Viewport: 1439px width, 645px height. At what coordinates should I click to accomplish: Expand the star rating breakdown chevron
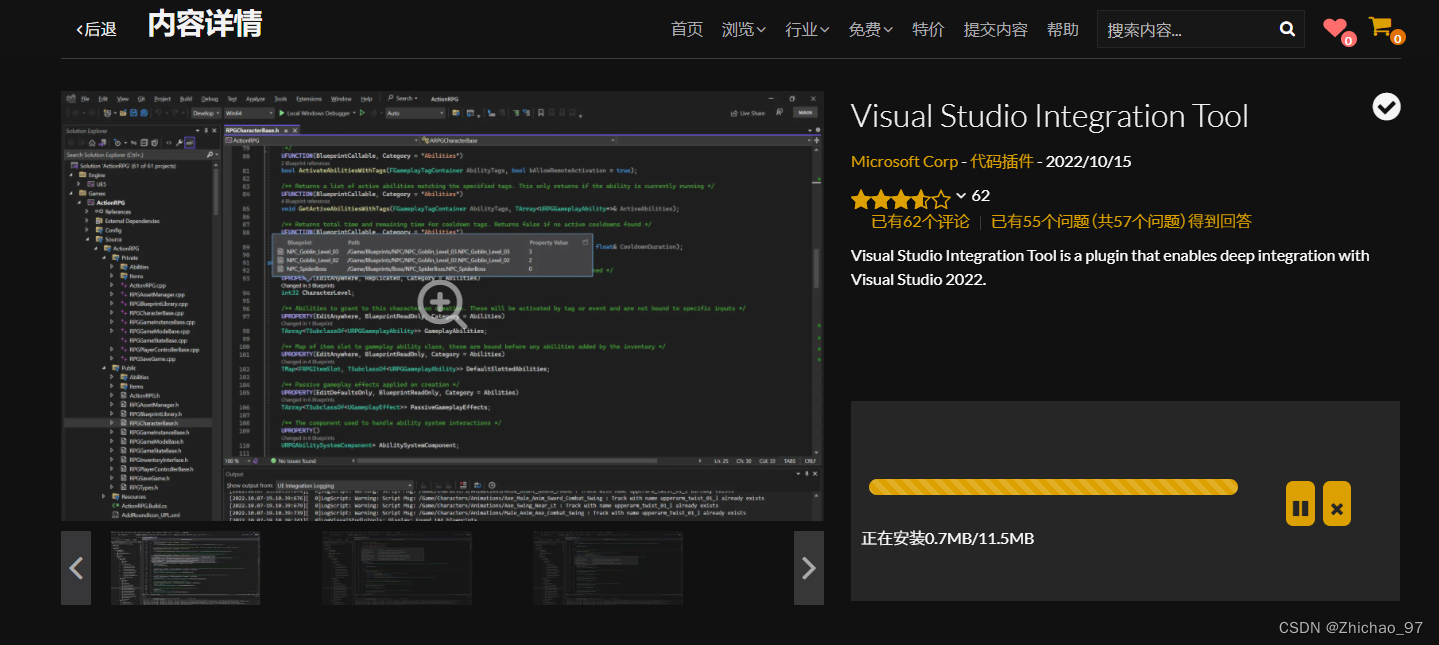[961, 196]
